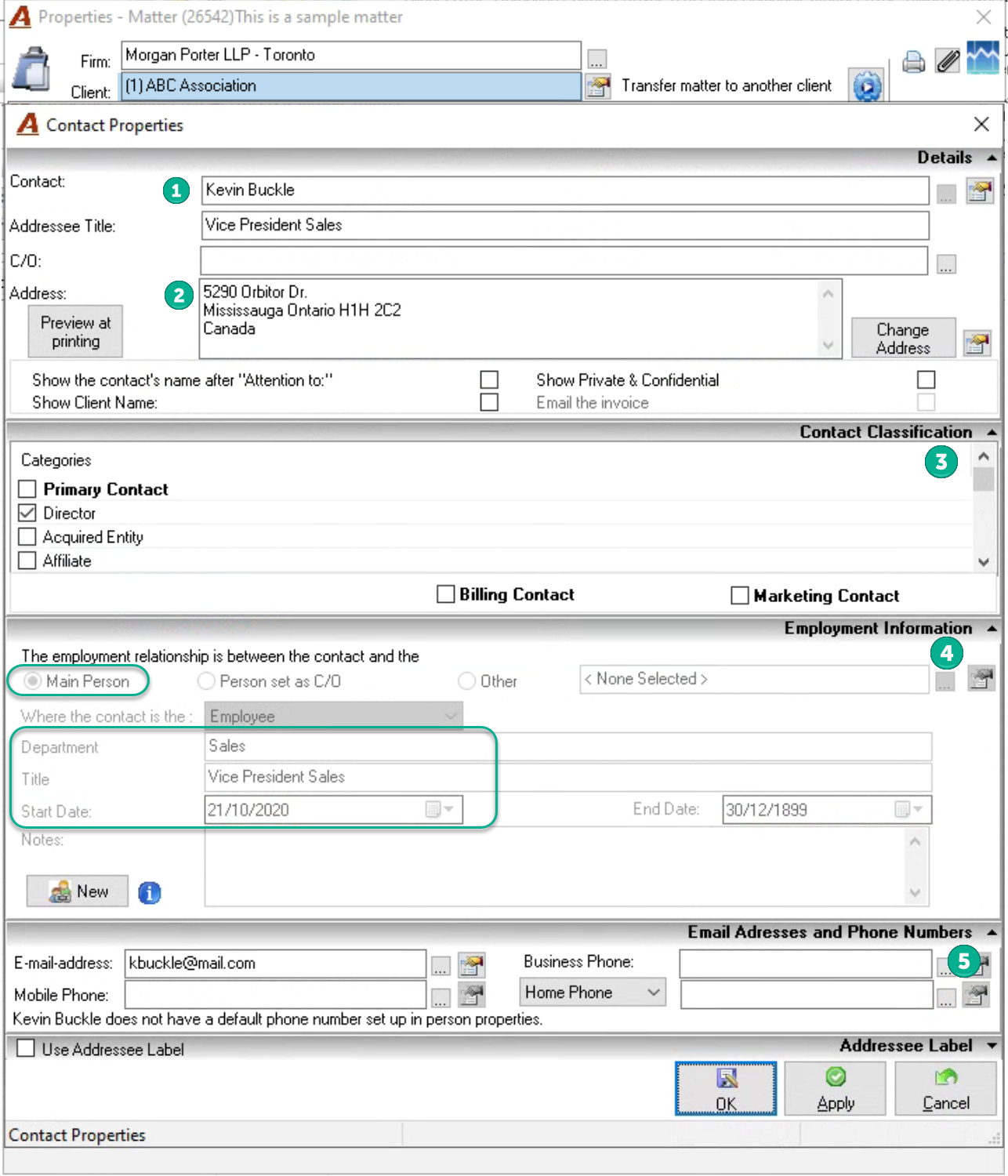Click properties icon beside Home Phone field
Screen dimensions: 1008x1176
click(x=977, y=995)
